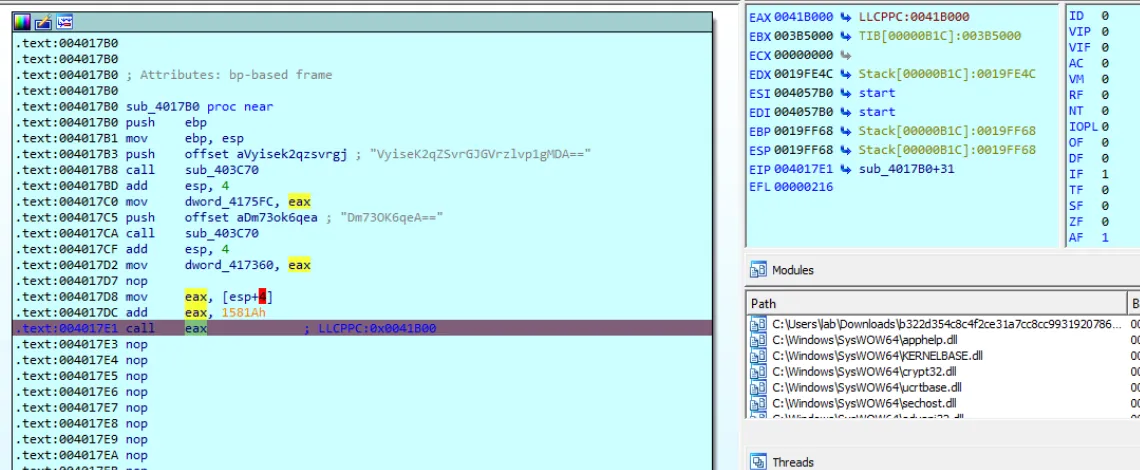The image size is (1140, 470).
Task: Follow the Stack[00000B1C]:0019FE4C reference for EDX
Action: coord(947,74)
